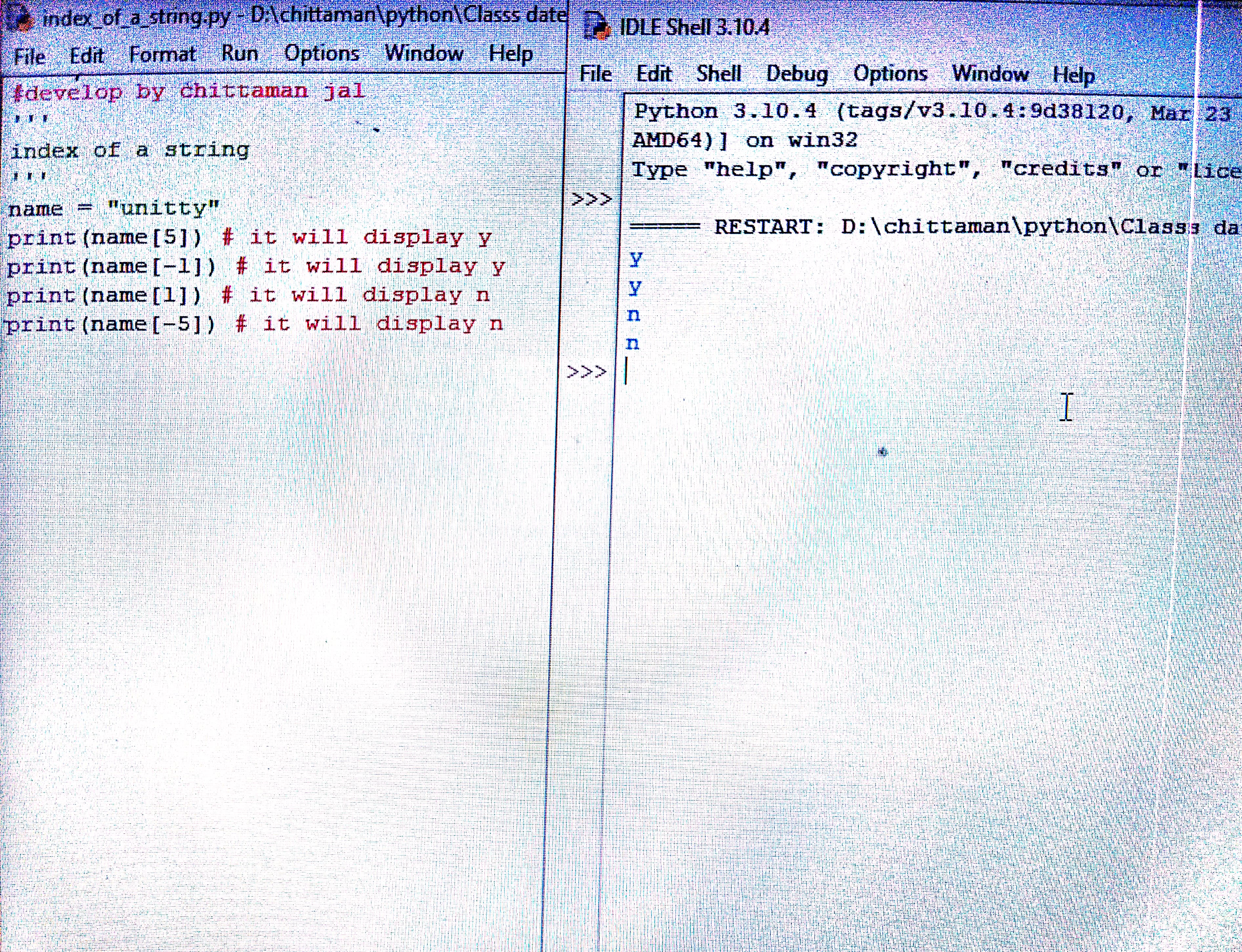Open the editor's Edit menu
This screenshot has width=1242, height=952.
tap(87, 55)
